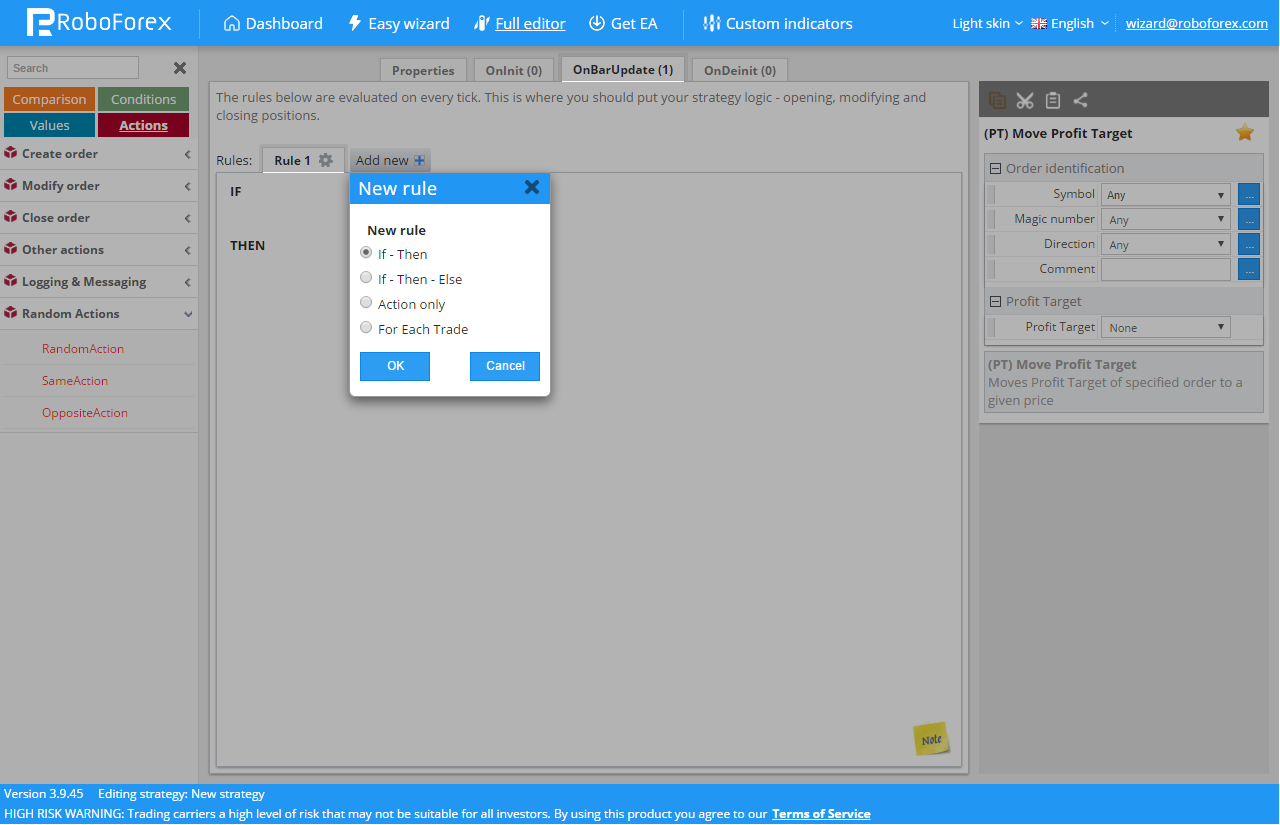
Task: Click the copy icon in properties toolbar
Action: click(x=997, y=100)
